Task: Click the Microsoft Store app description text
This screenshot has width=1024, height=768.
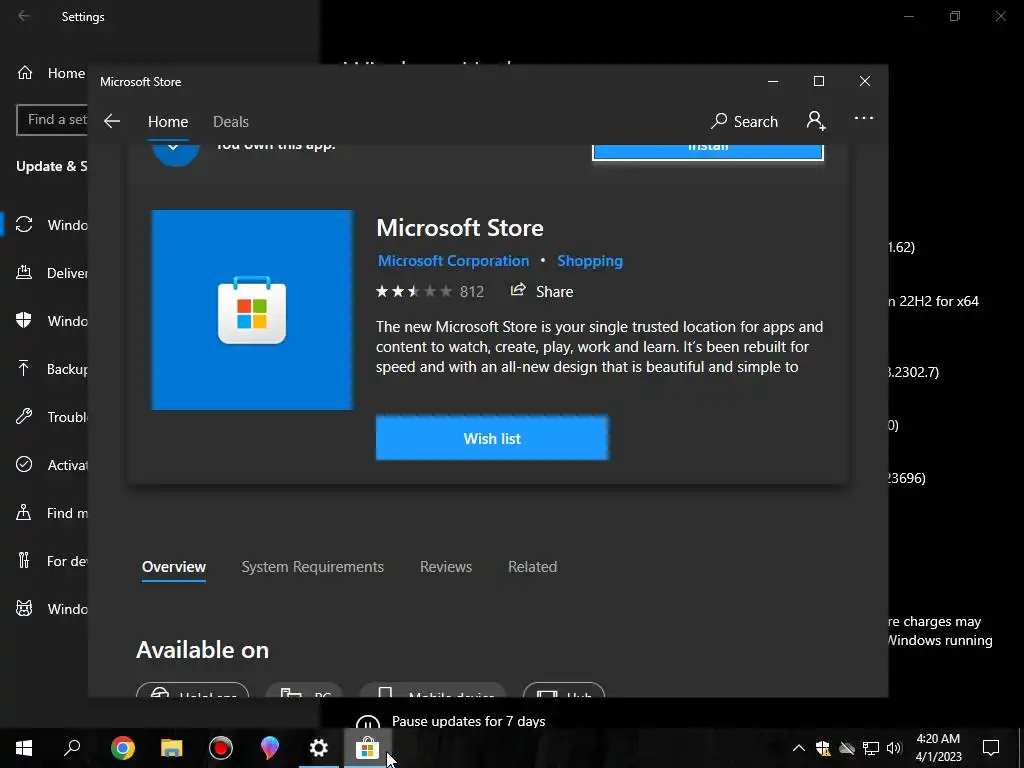Action: [599, 347]
